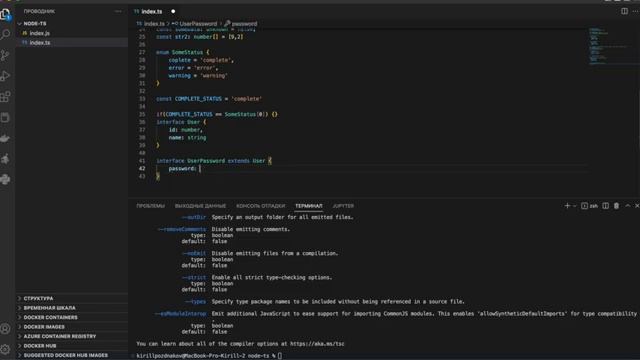640x360 pixels.
Task: Open Run and Debug view
Action: pos(5,76)
